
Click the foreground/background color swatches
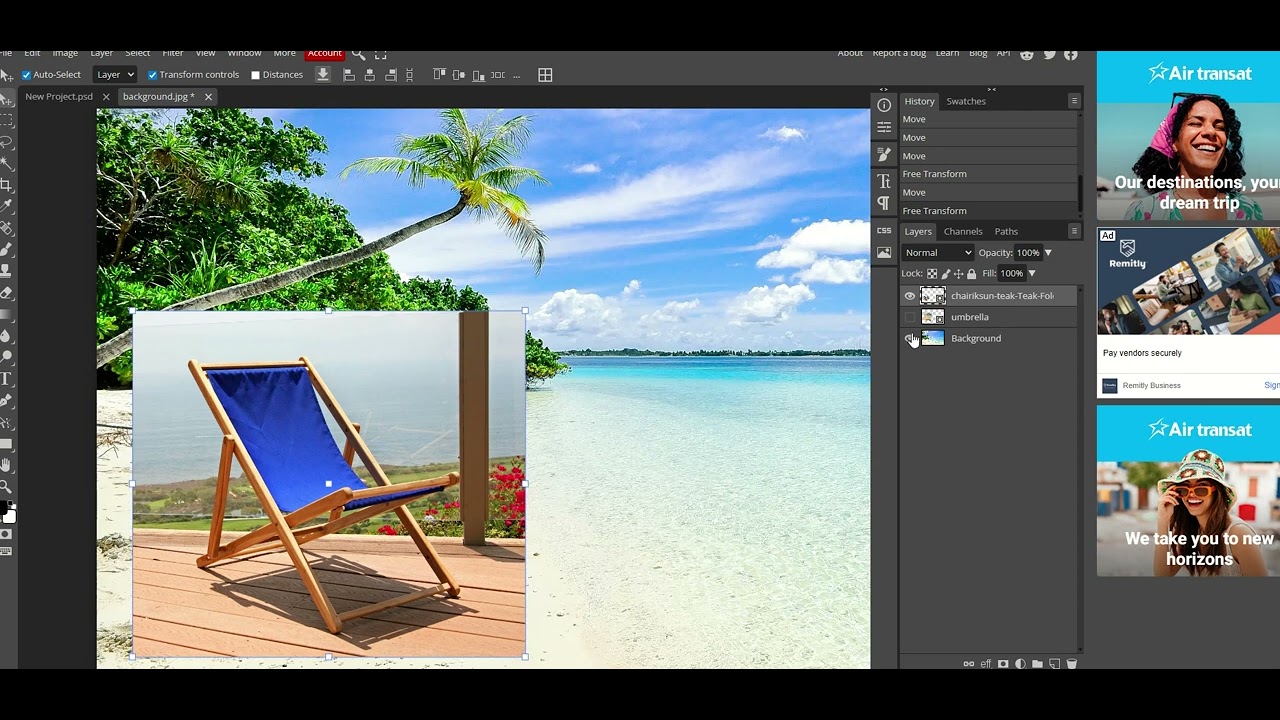tap(8, 512)
